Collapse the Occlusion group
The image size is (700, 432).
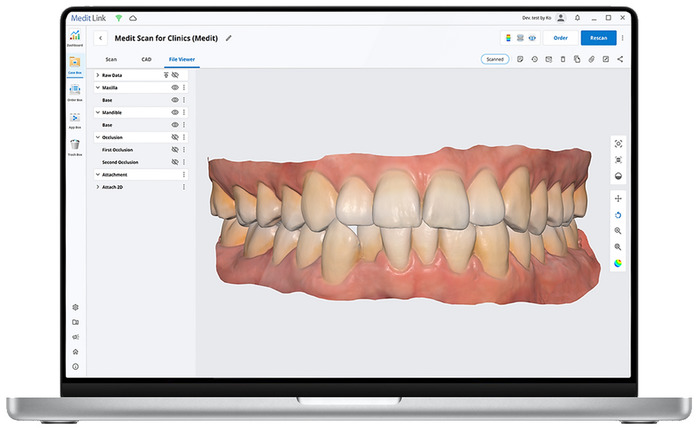point(97,137)
